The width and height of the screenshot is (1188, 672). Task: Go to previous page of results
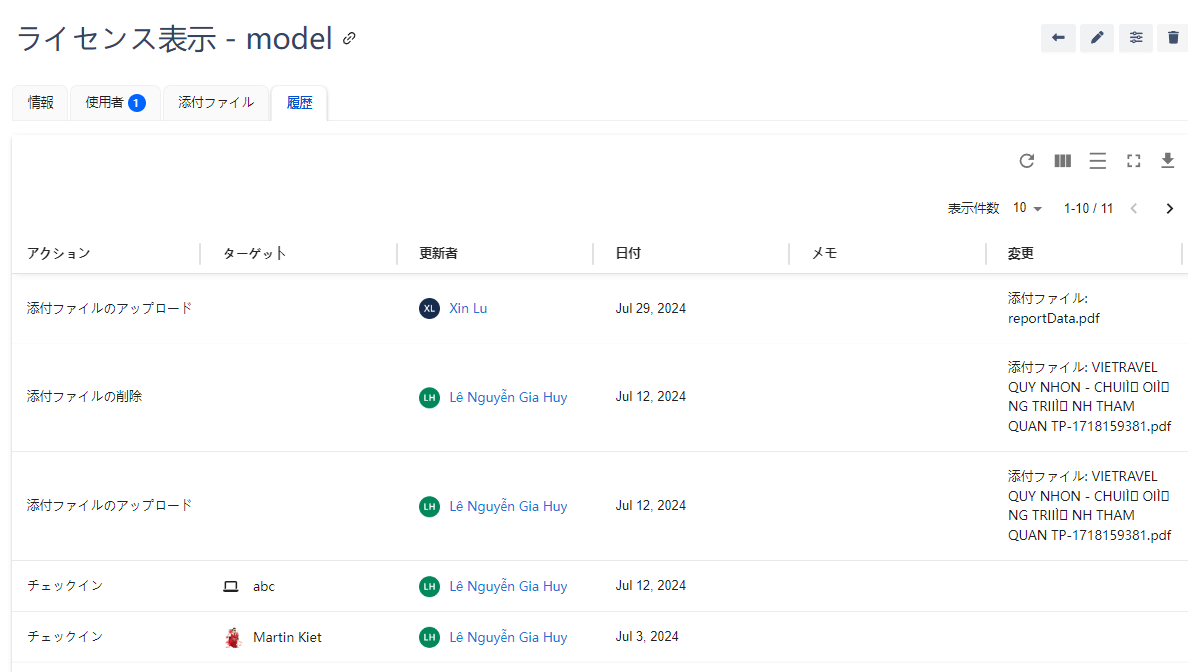(x=1133, y=208)
